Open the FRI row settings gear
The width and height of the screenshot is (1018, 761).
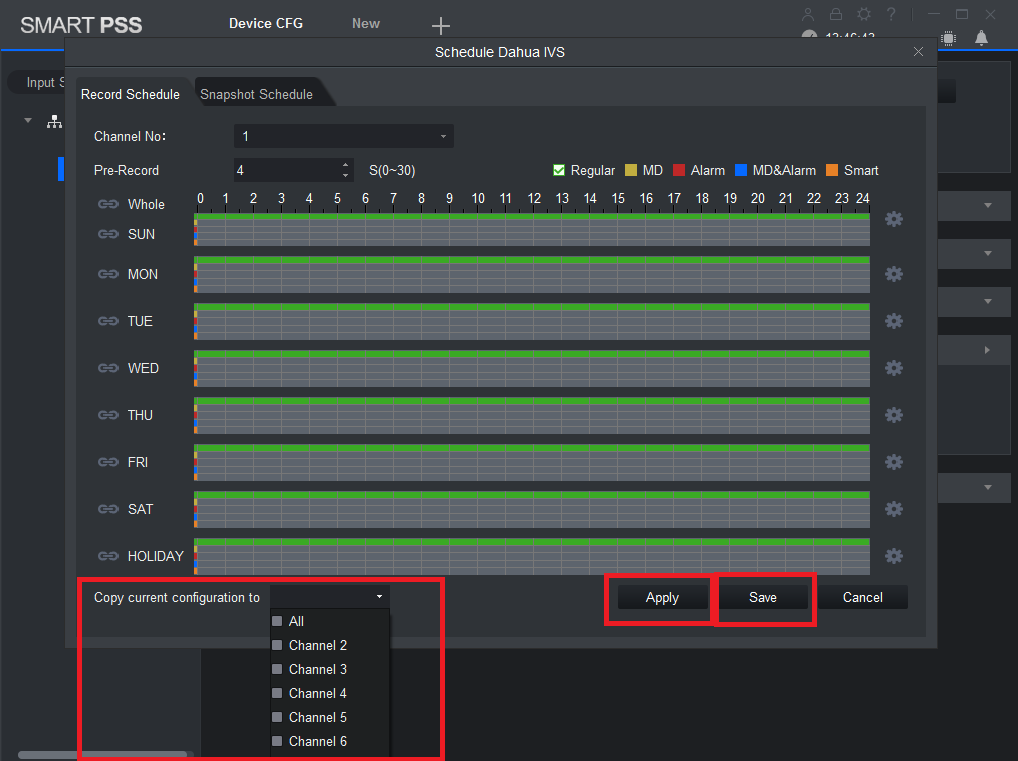[x=894, y=462]
